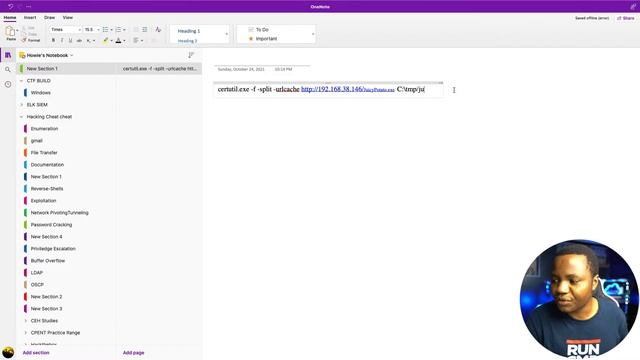The width and height of the screenshot is (640, 360).
Task: Click the increase indent icon
Action: (144, 29)
